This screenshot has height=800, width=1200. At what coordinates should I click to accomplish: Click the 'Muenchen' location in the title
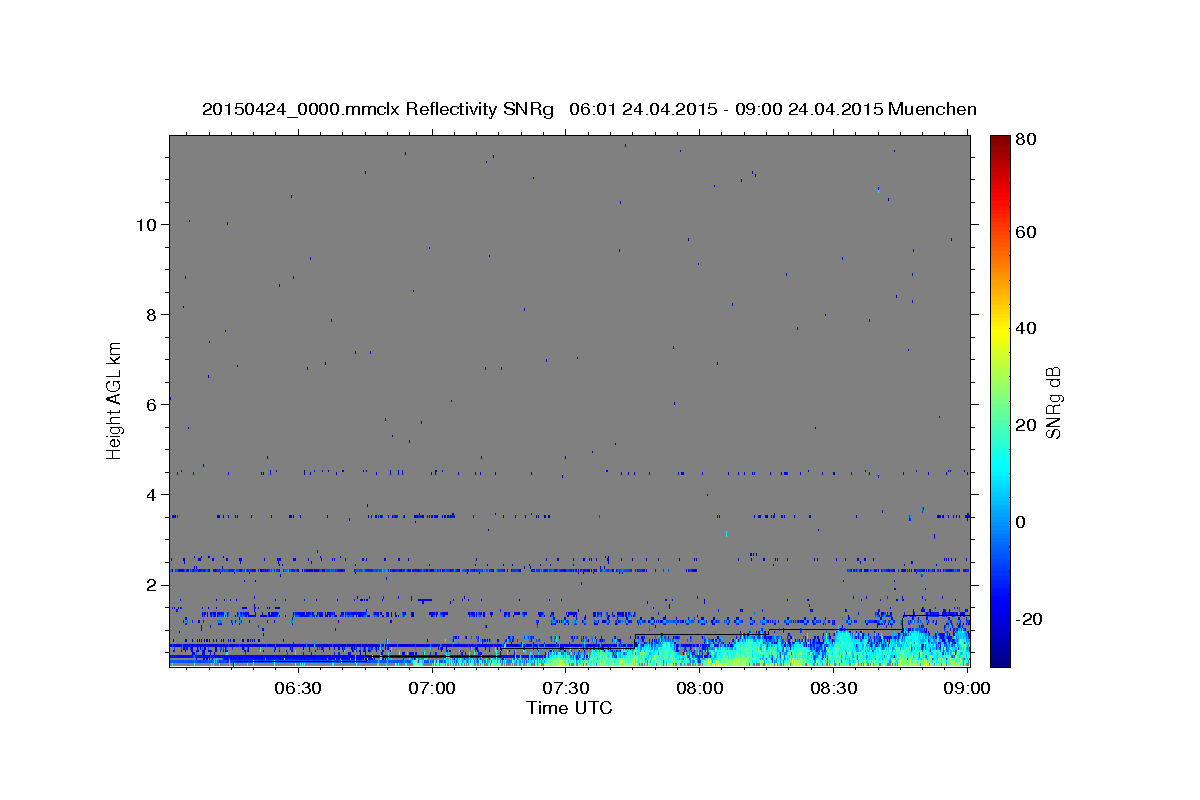pyautogui.click(x=932, y=109)
